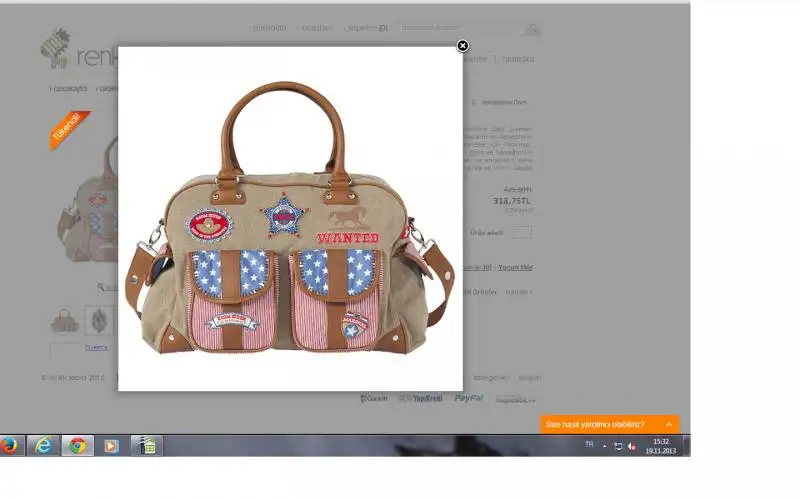Expand the chat widget using its chevron
Viewport: 800px width, 500px height.
point(669,425)
